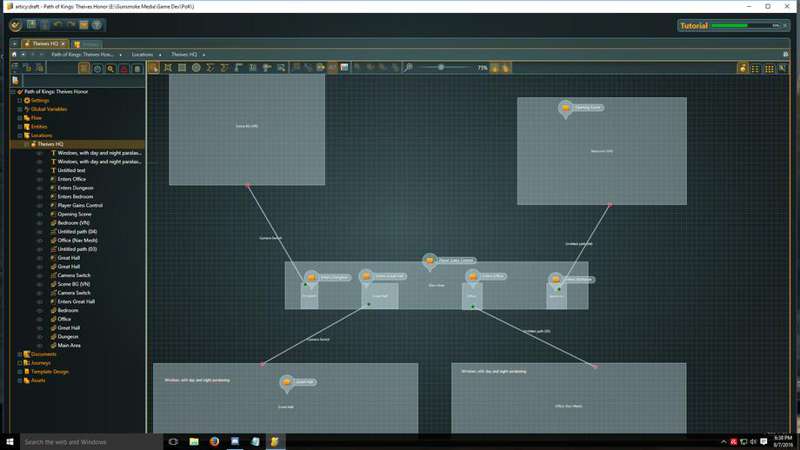Select Assets in the navigator tree

pyautogui.click(x=38, y=381)
